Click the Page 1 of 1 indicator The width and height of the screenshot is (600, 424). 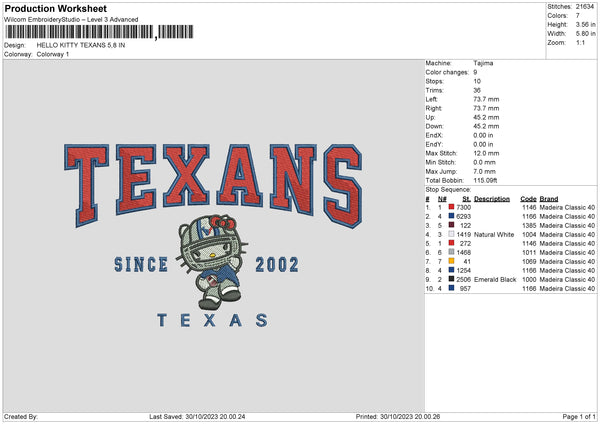(579, 416)
